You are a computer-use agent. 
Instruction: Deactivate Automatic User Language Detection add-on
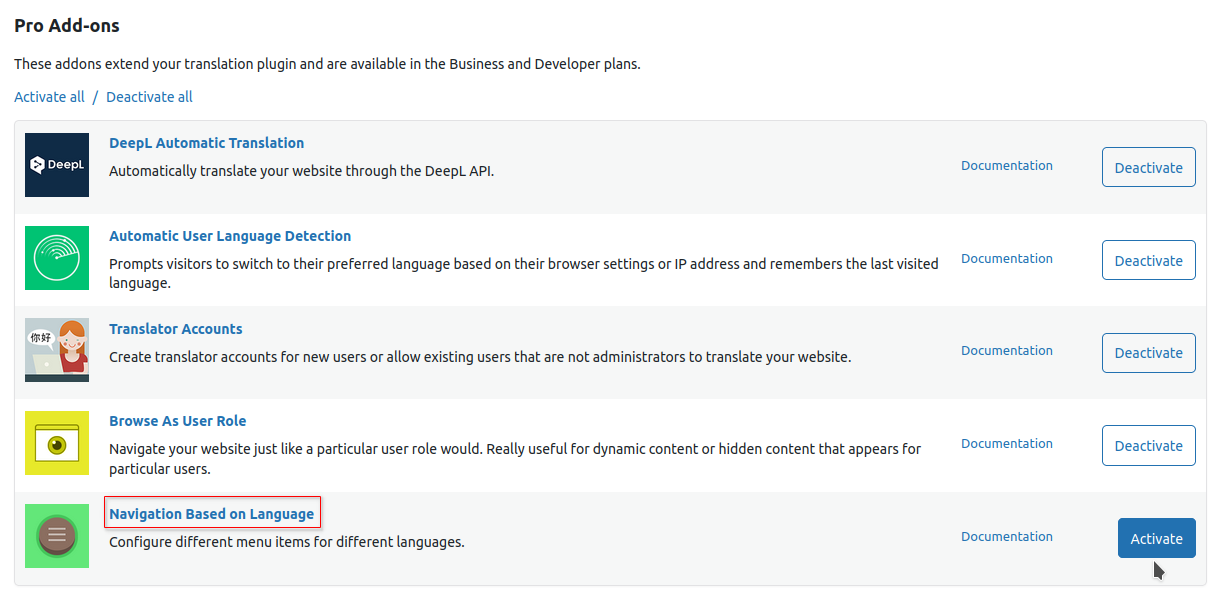pos(1148,260)
